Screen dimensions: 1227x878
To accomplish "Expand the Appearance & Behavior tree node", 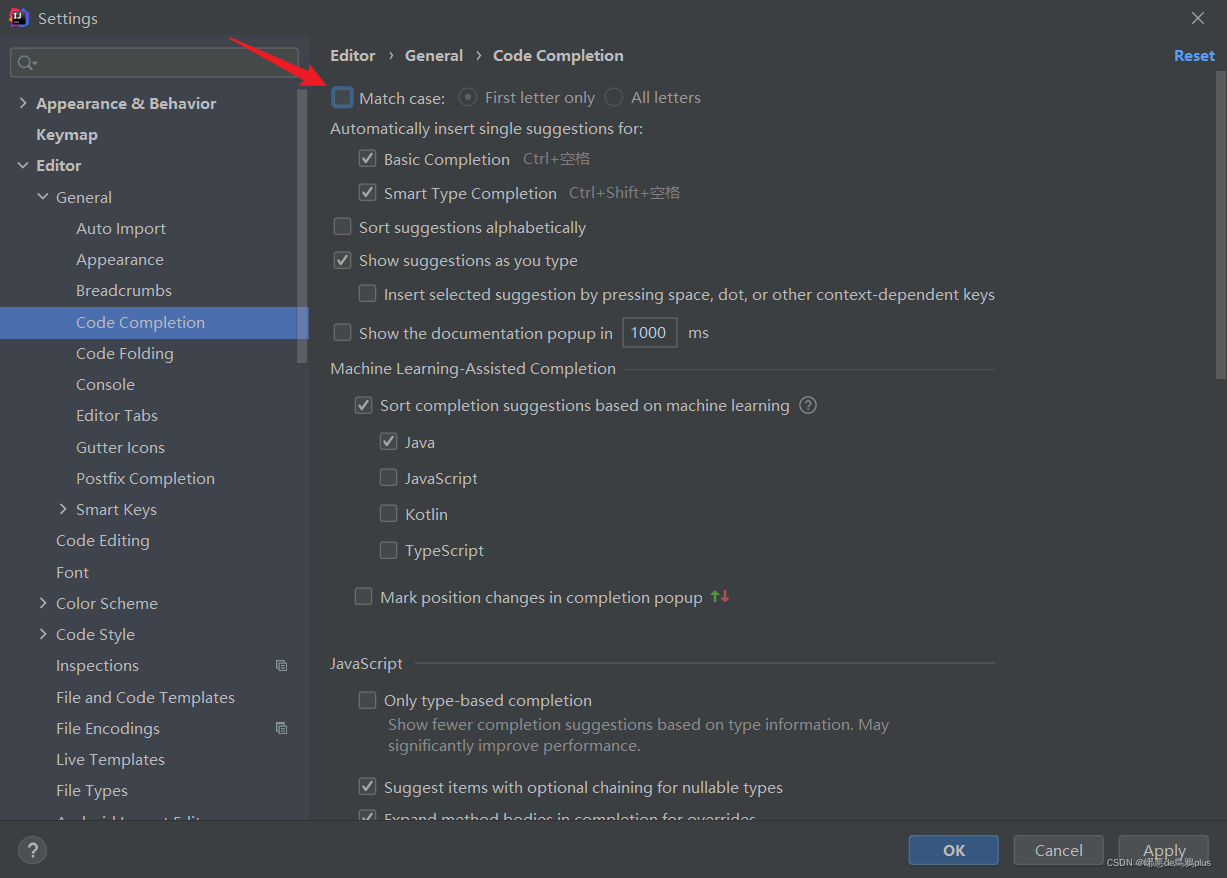I will tap(22, 103).
